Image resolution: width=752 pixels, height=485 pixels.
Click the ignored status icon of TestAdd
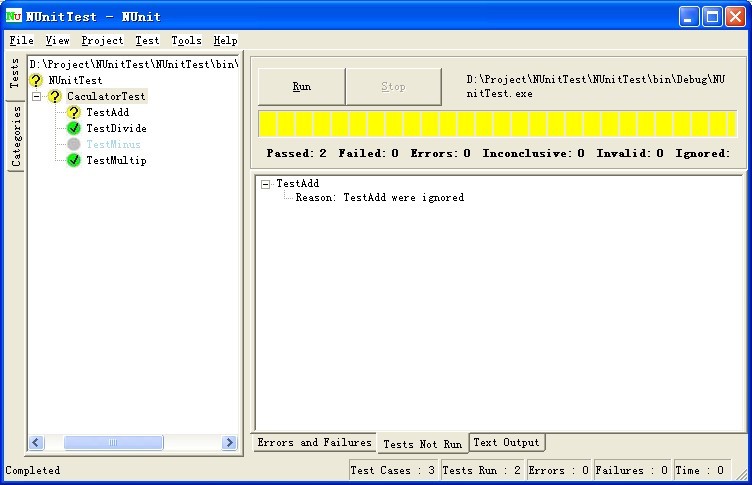click(x=74, y=113)
